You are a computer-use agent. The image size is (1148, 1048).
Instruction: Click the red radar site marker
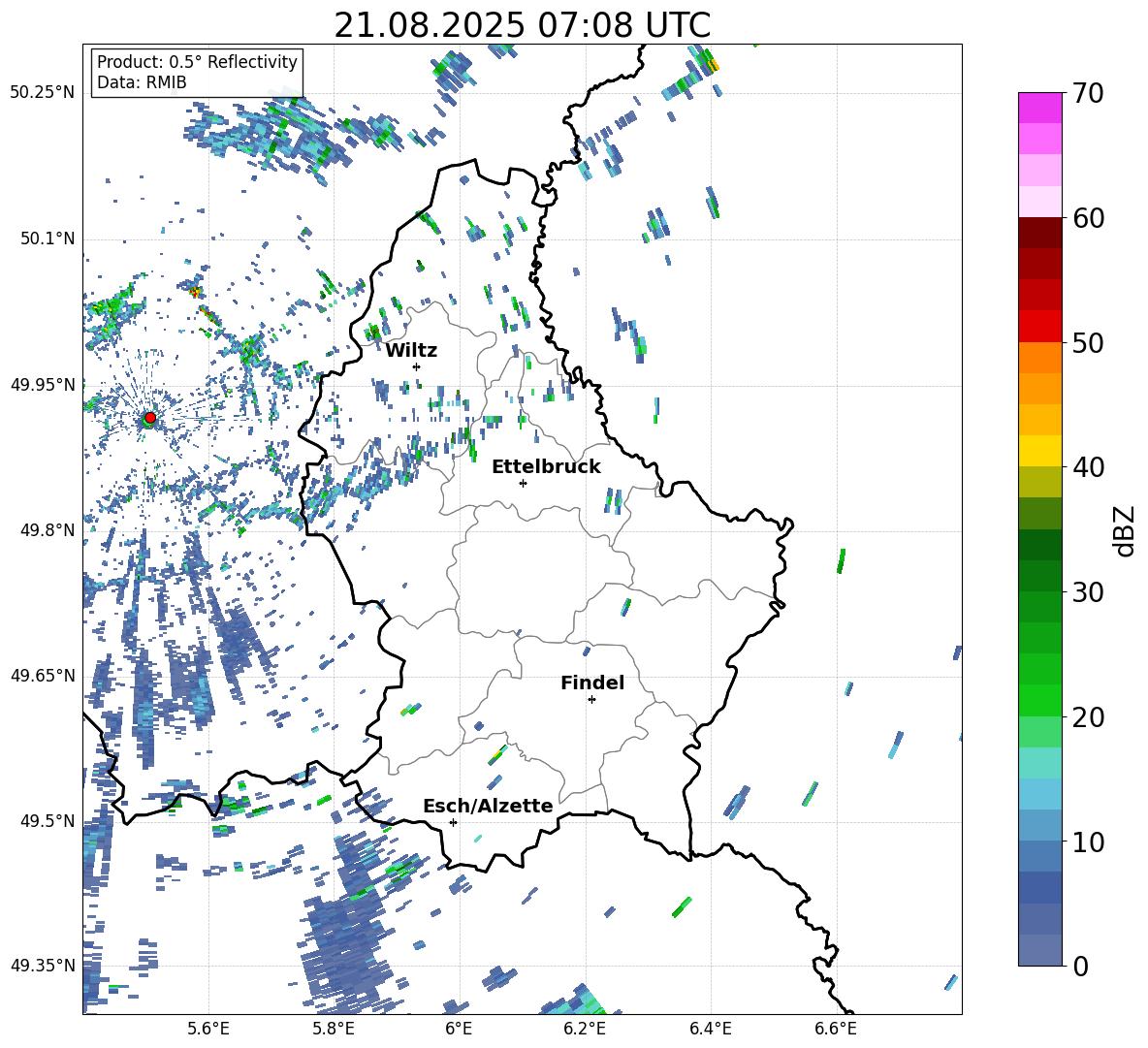click(x=150, y=418)
